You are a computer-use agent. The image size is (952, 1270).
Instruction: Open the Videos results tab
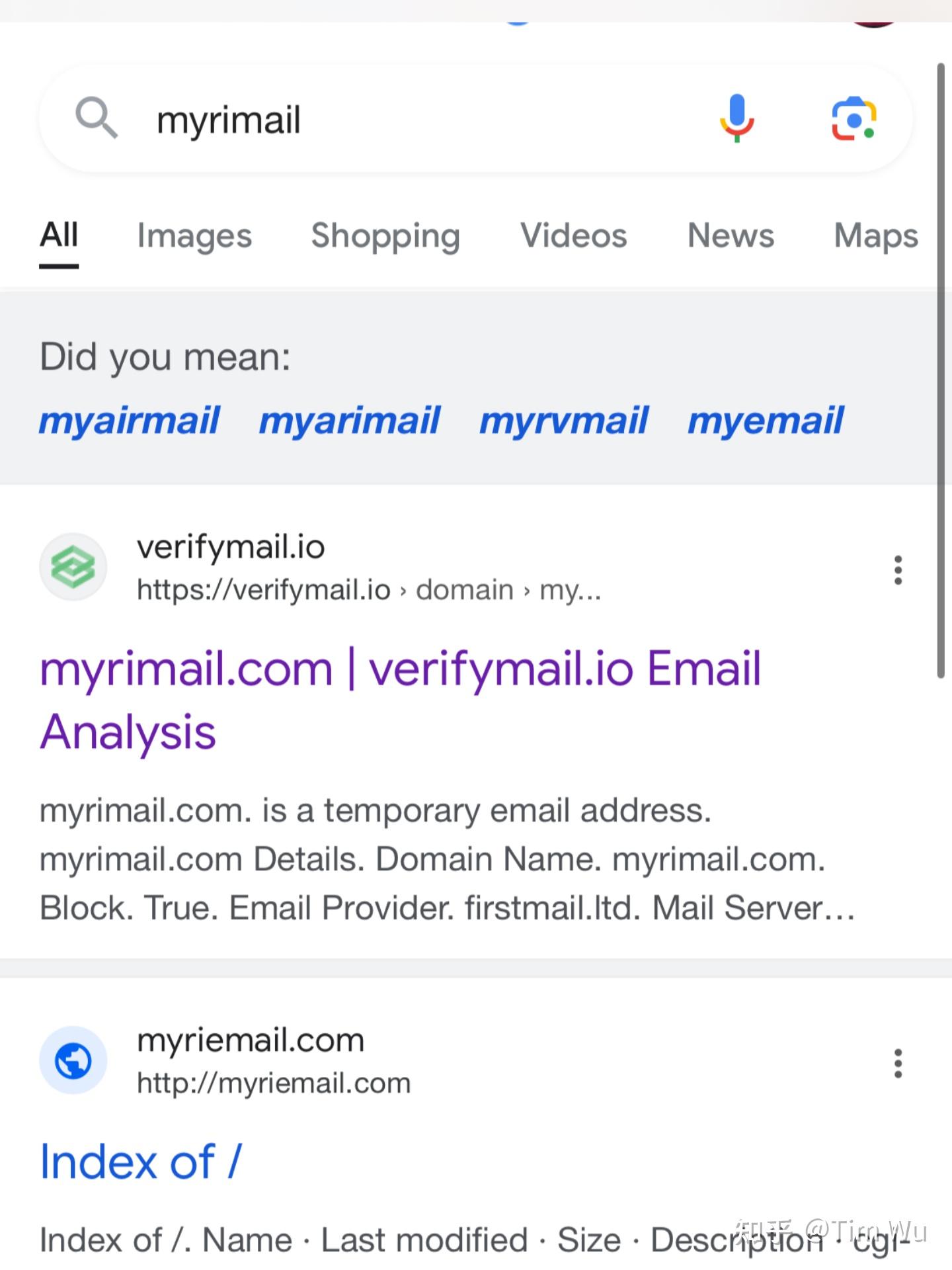click(573, 235)
